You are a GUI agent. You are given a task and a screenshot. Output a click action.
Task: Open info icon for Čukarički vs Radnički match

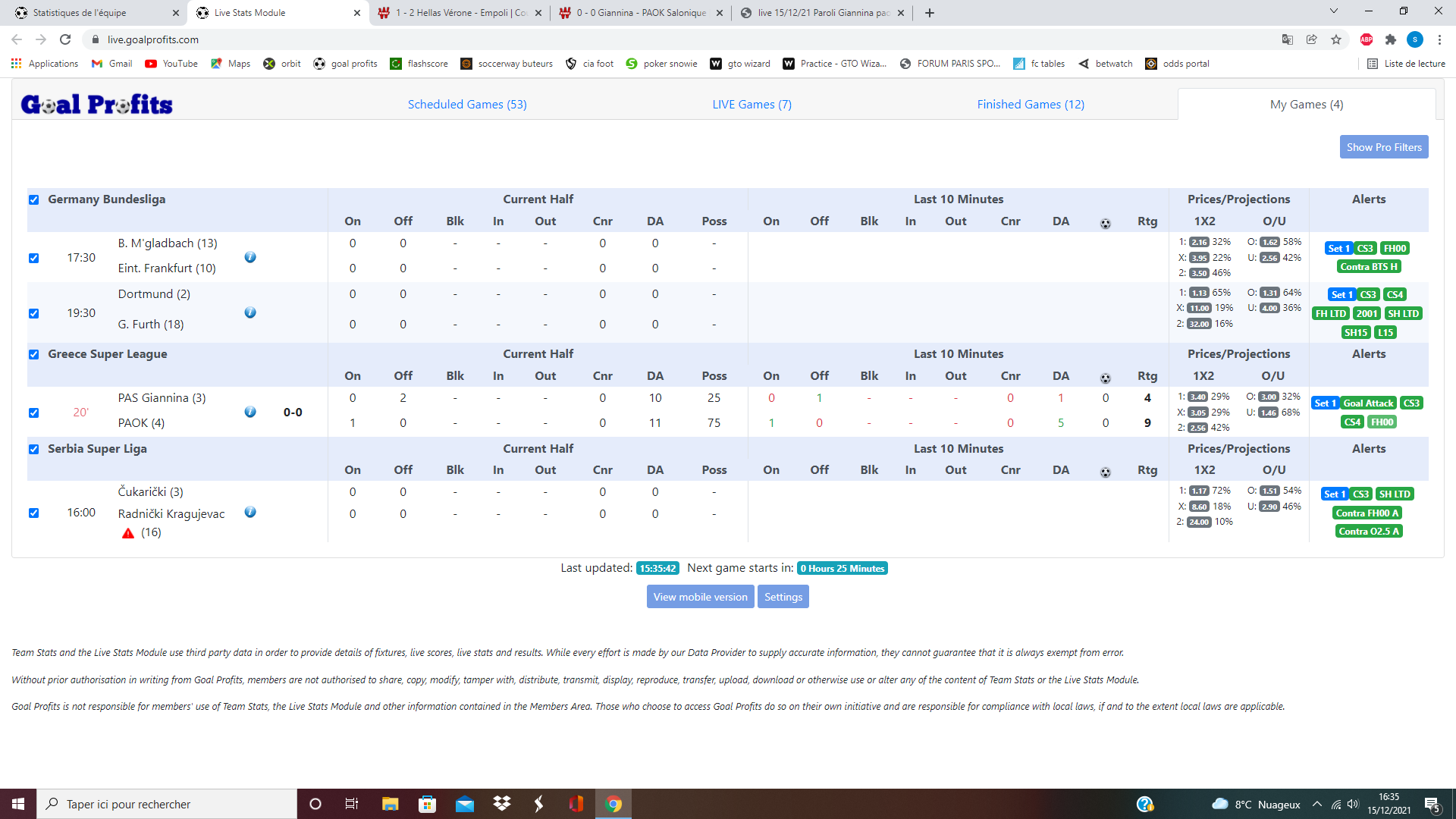click(250, 512)
